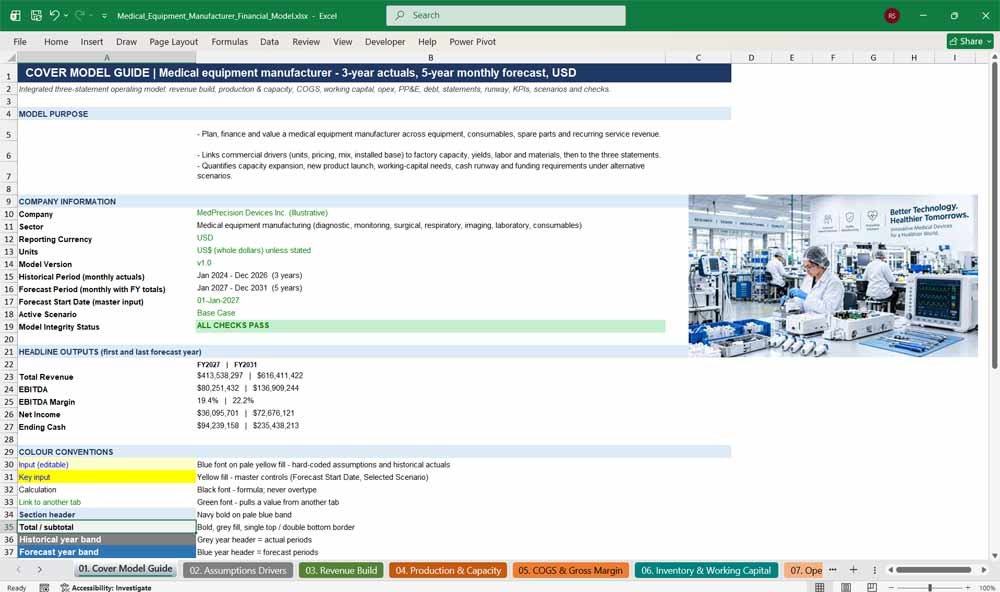Add a new sheet with plus icon

[x=853, y=570]
